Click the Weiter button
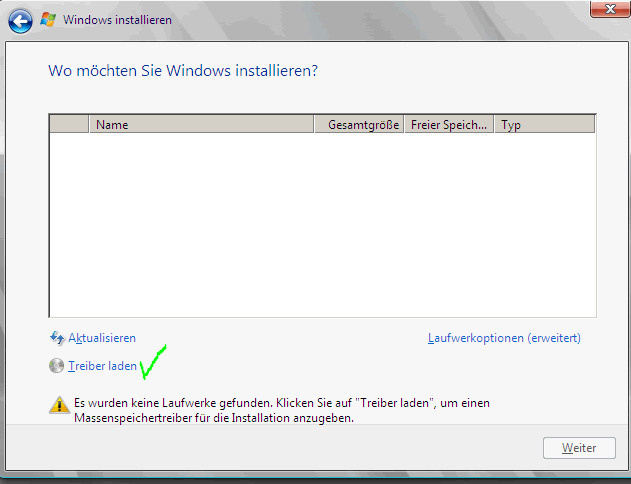The image size is (631, 484). pyautogui.click(x=579, y=448)
